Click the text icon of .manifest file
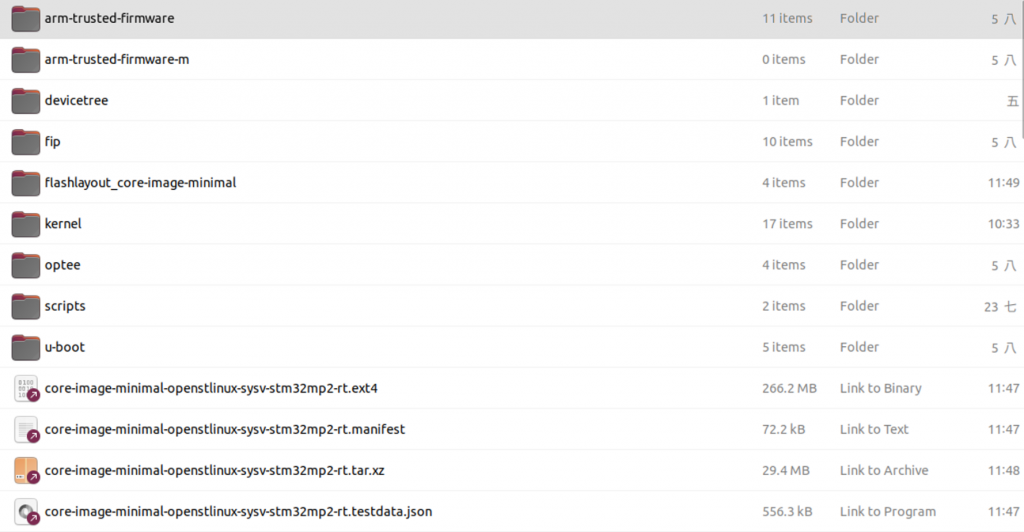Viewport: 1024px width, 532px height. point(26,430)
